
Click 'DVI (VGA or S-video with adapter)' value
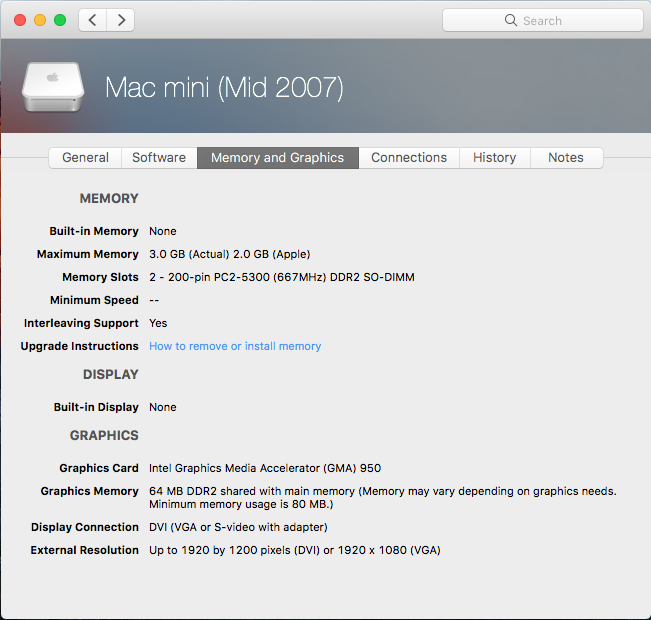pos(238,527)
